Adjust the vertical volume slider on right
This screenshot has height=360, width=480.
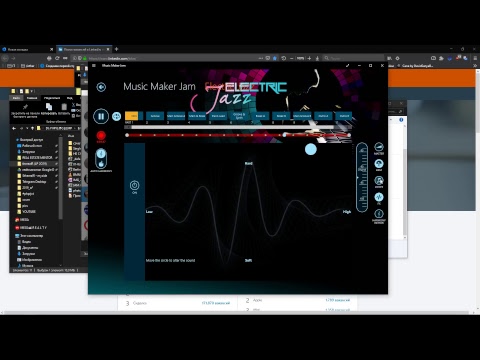pos(362,177)
